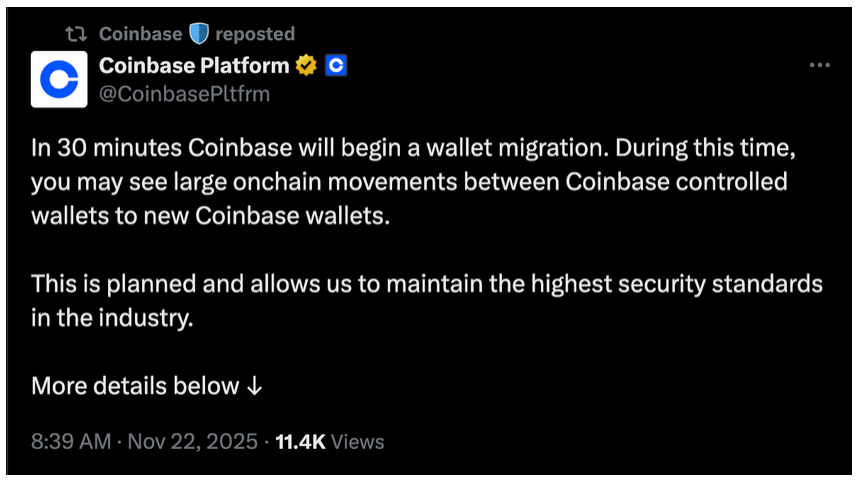Click the Nov 22, 2025 date

194,441
